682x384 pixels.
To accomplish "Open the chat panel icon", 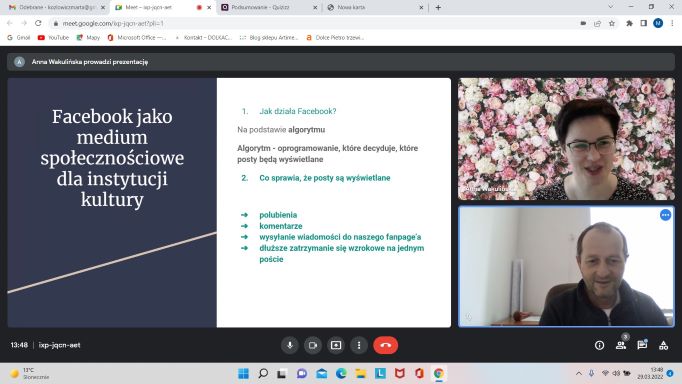I will click(642, 345).
